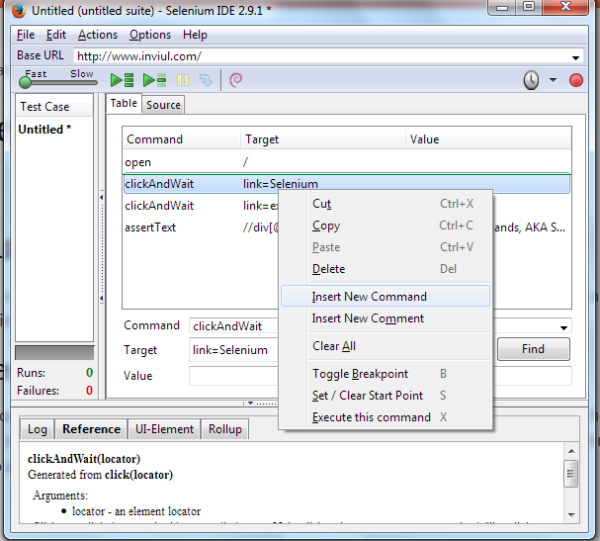Open the UI-Element tab
This screenshot has height=541, width=600.
tap(164, 429)
